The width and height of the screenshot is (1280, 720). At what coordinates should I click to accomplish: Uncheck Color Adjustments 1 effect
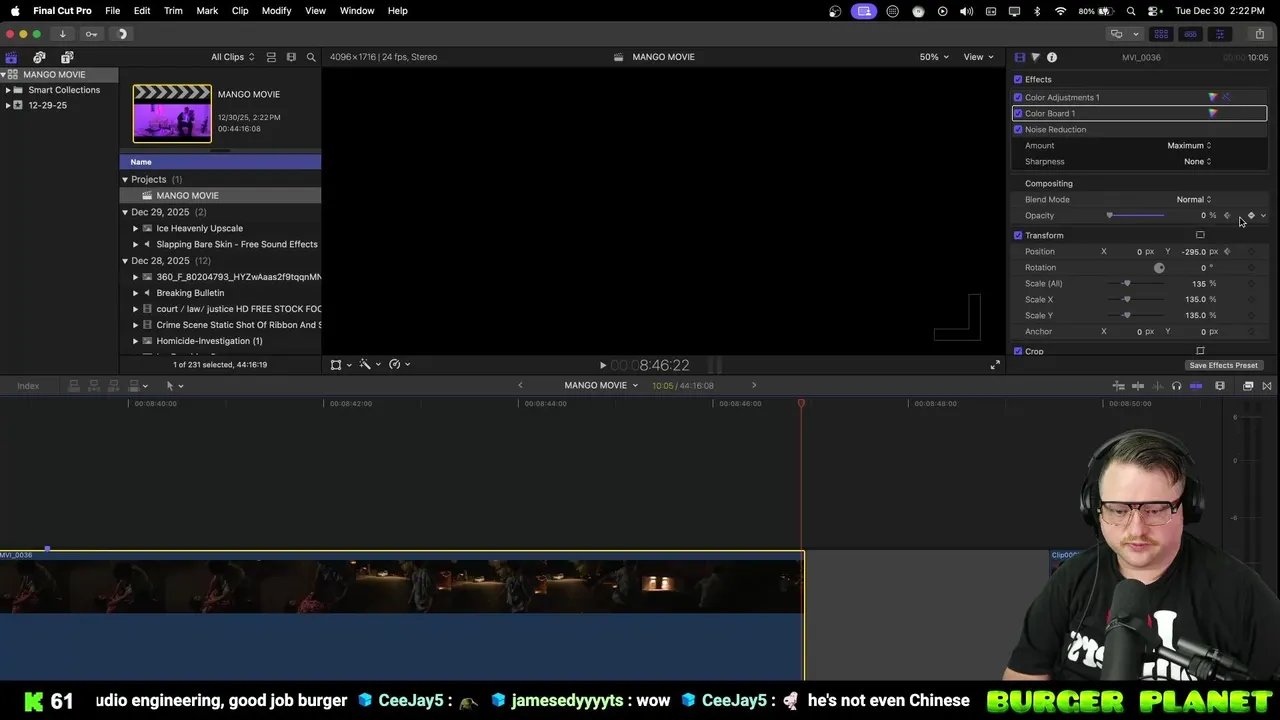(1018, 97)
